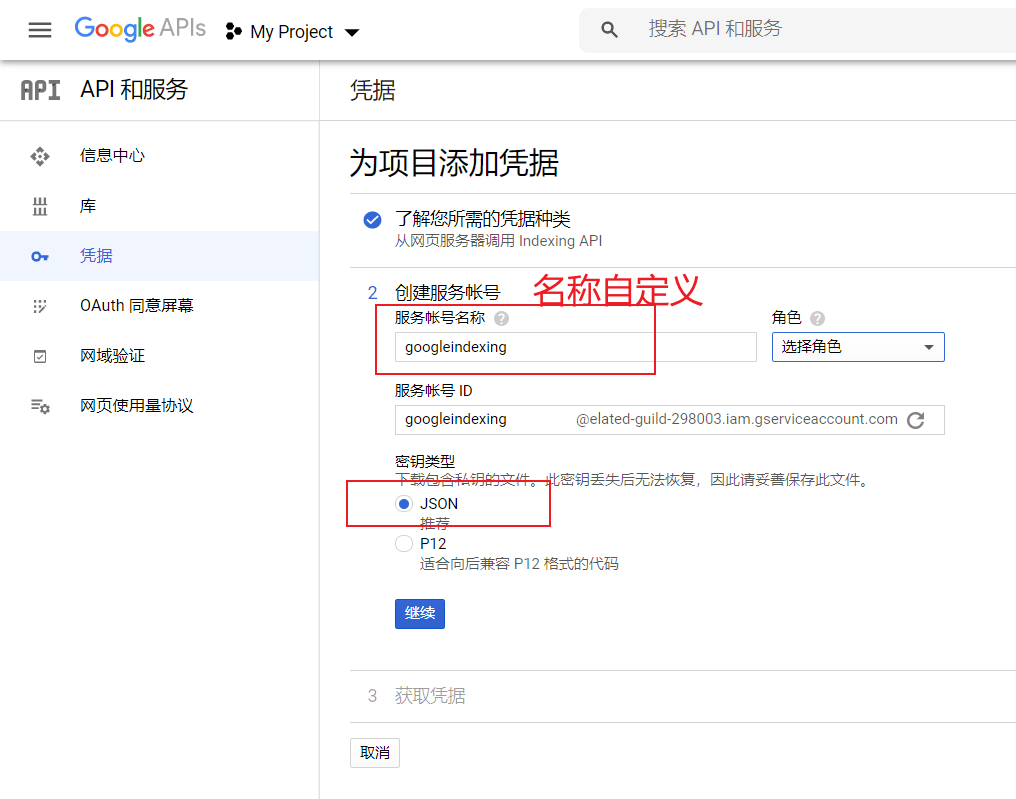The width and height of the screenshot is (1016, 799).
Task: Click the completed step checkmark for 了解您所需的凭据种类
Action: point(372,220)
